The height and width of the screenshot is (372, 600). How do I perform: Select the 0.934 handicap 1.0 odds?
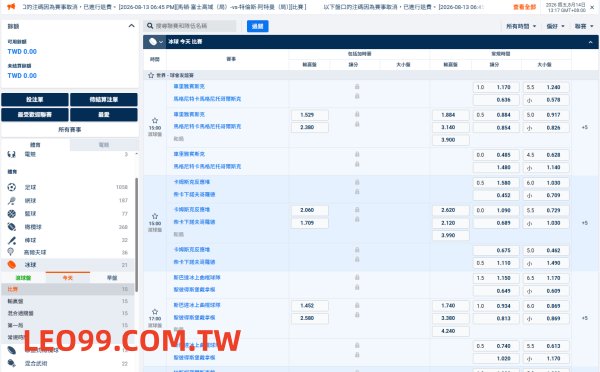coord(496,306)
